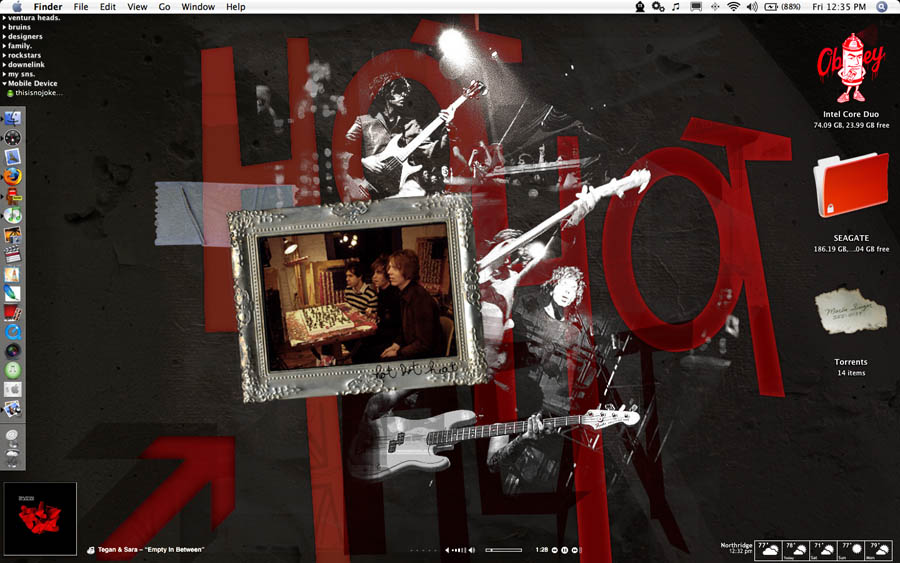Open the Window menu
The width and height of the screenshot is (900, 563).
[198, 7]
